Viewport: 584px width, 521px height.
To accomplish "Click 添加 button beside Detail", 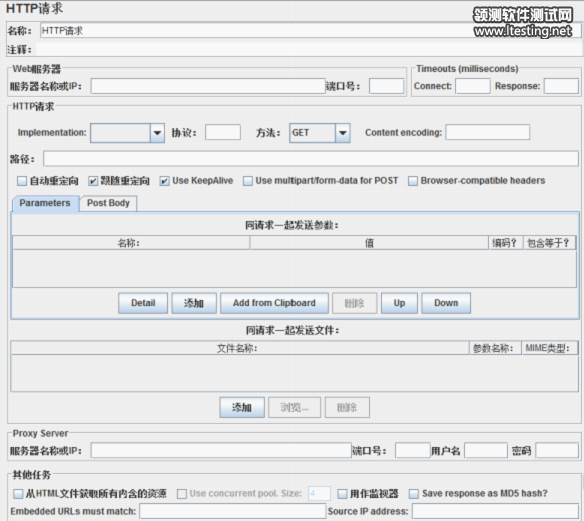I will tap(194, 303).
